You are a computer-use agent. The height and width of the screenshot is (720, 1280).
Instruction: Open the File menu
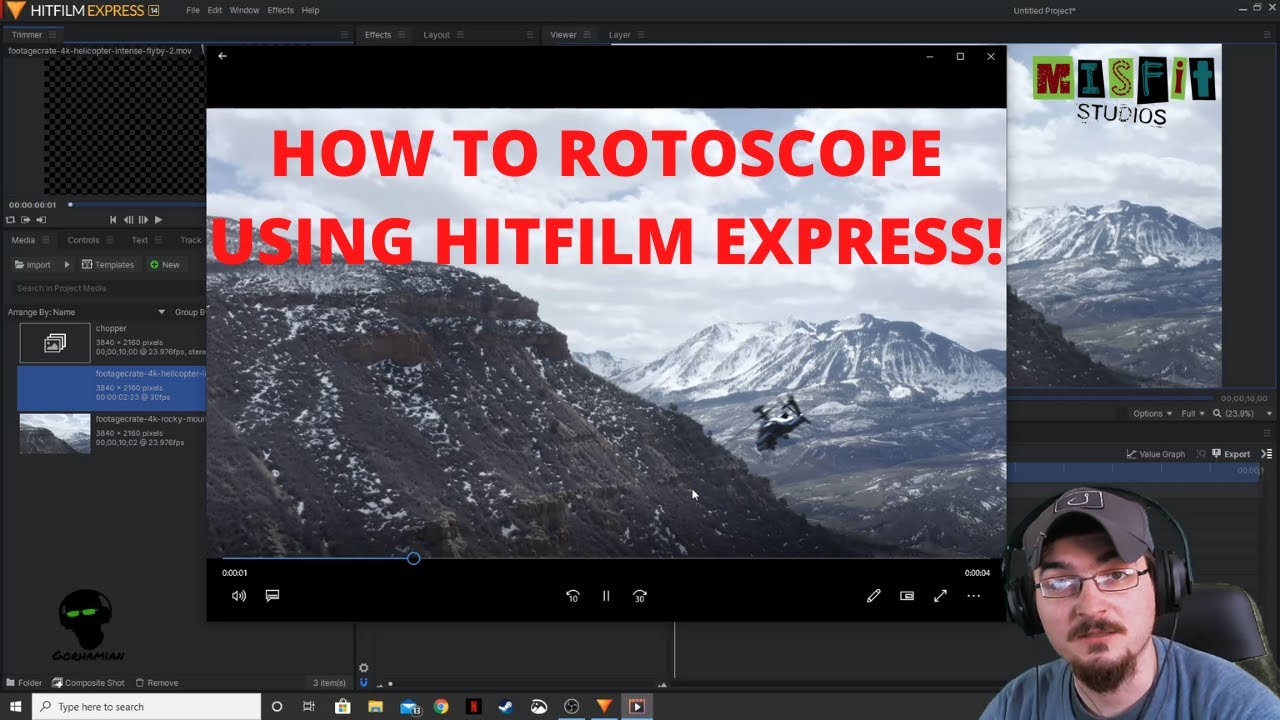(x=193, y=10)
